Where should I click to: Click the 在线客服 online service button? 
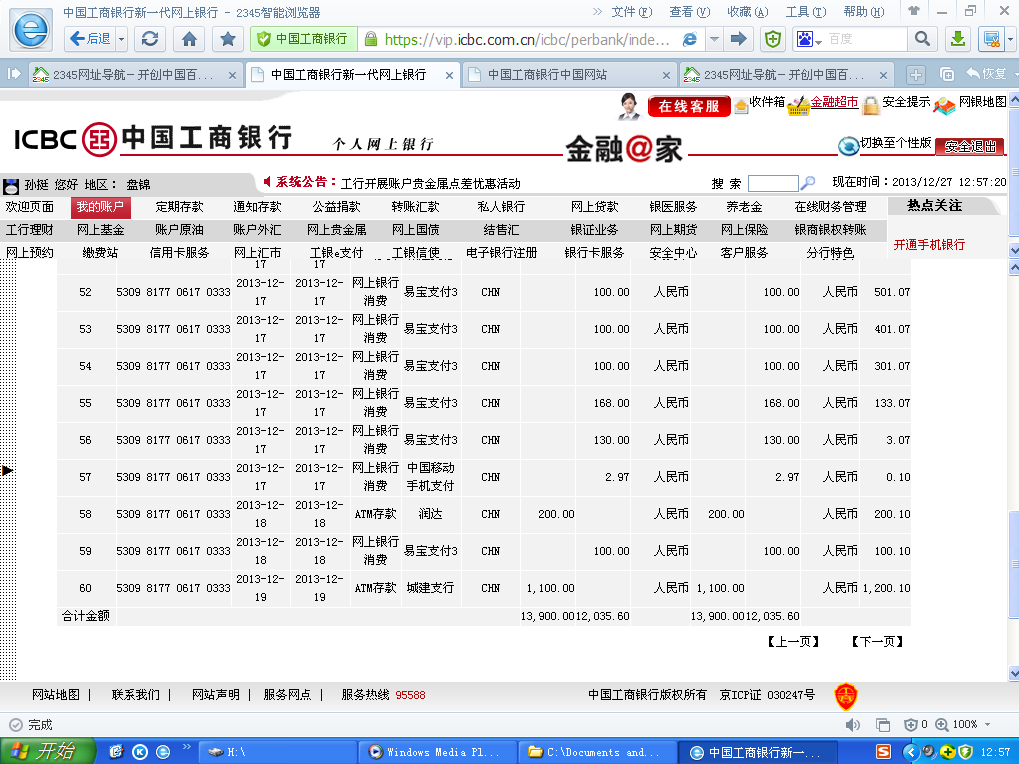(x=688, y=106)
